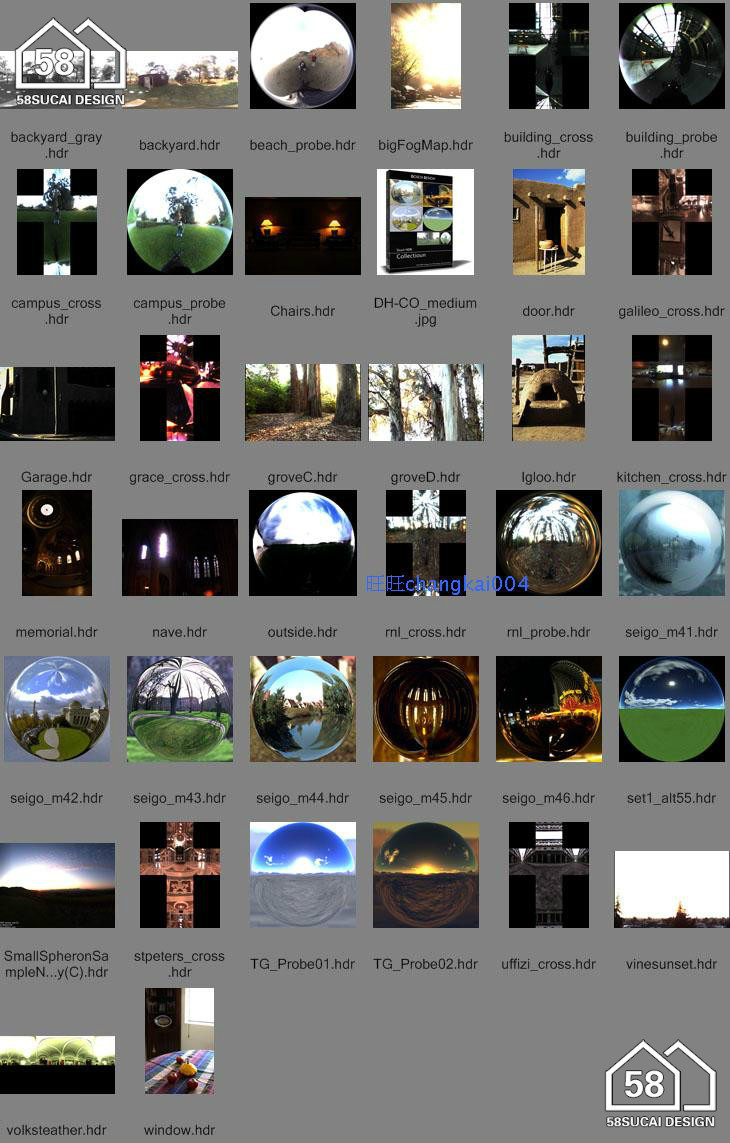Viewport: 730px width, 1143px height.
Task: Select the DH-CO_medium.jpg box cover
Action: 425,222
